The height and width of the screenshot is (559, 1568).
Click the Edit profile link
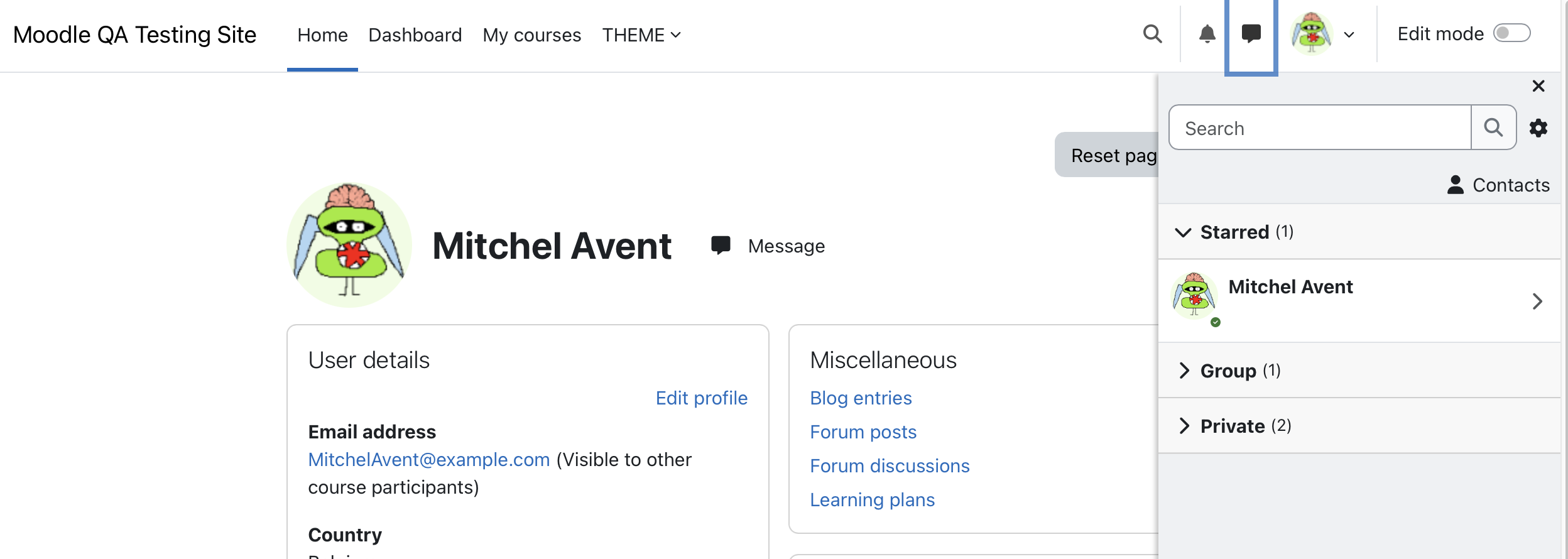click(x=701, y=398)
